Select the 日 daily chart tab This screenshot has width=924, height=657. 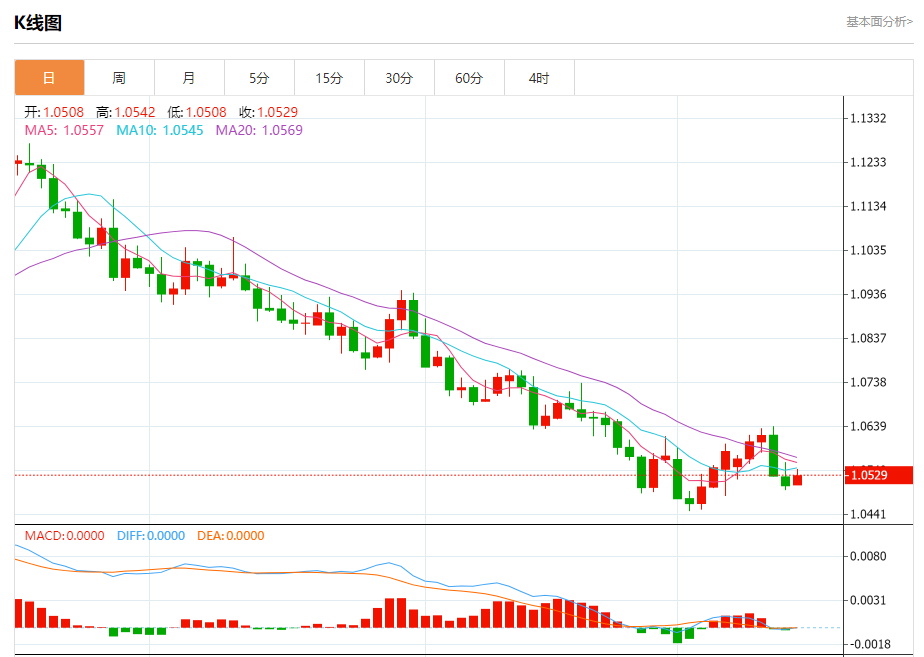tap(50, 78)
